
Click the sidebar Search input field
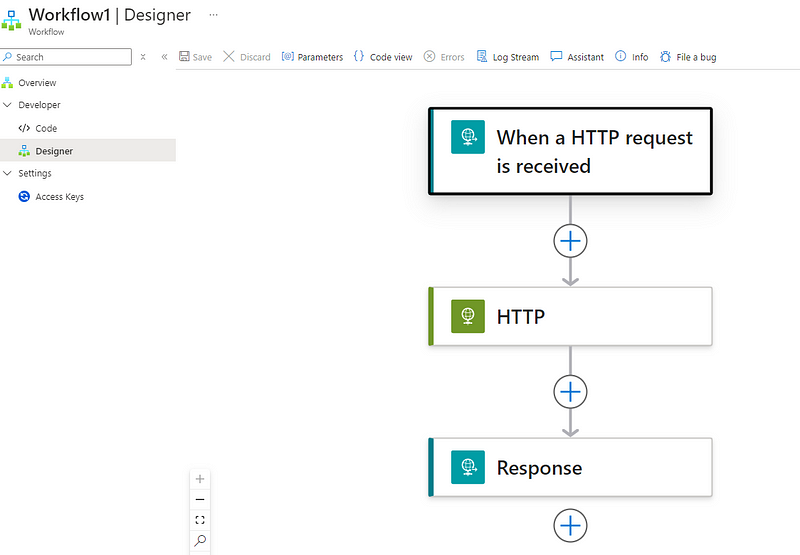(66, 57)
